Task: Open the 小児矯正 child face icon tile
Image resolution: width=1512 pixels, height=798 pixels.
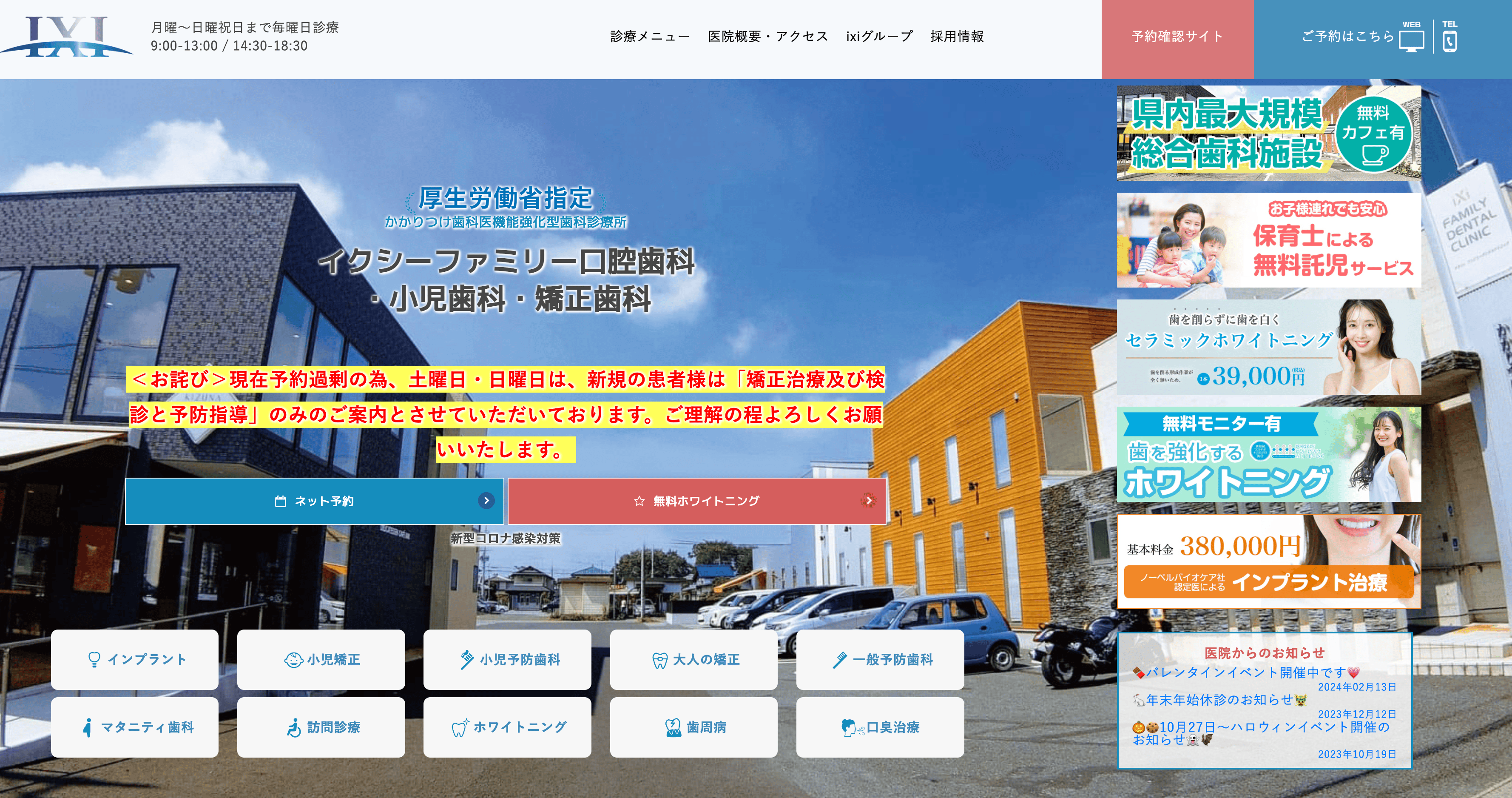Action: point(321,659)
